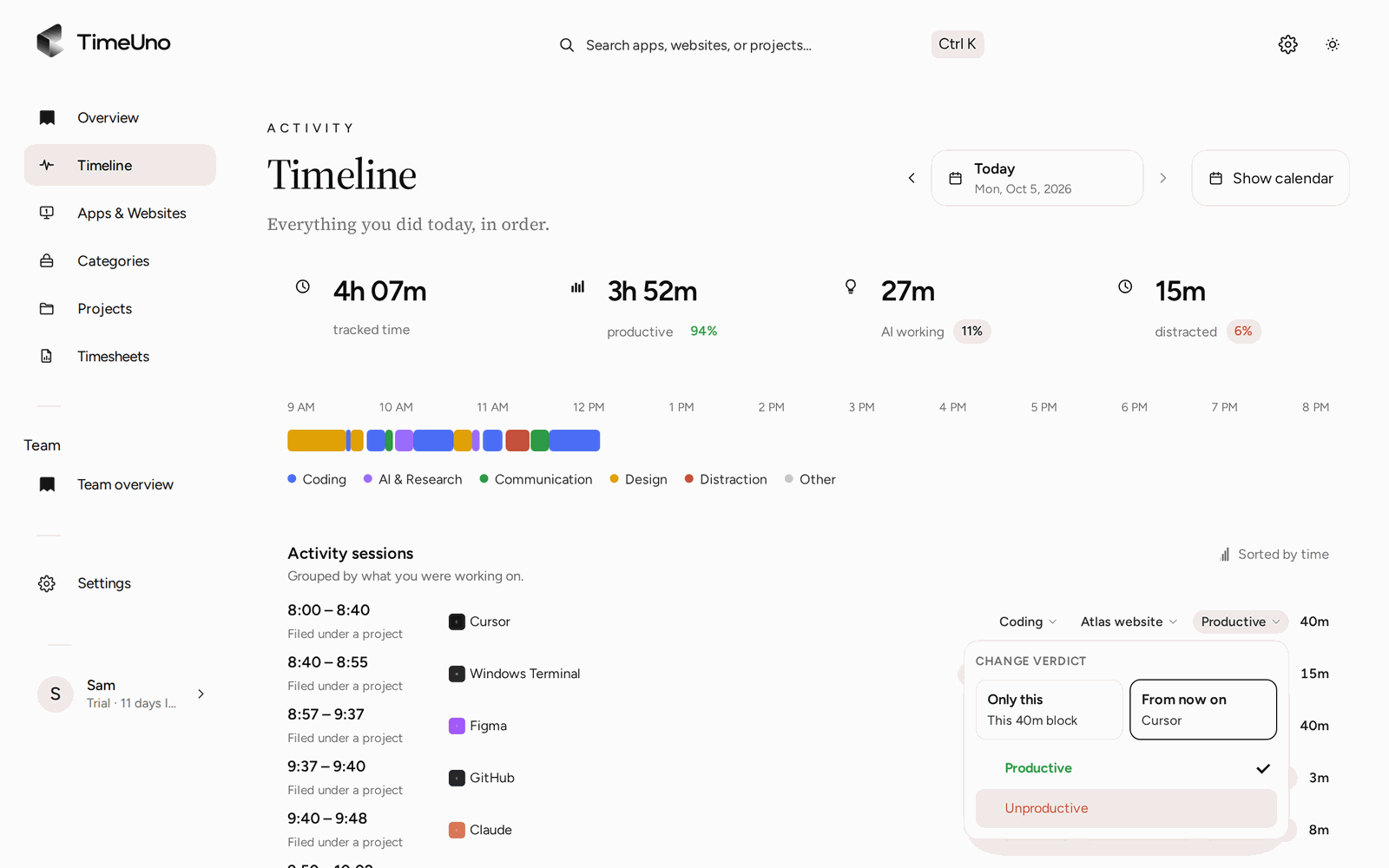Choose Unproductive verdict

point(1126,808)
